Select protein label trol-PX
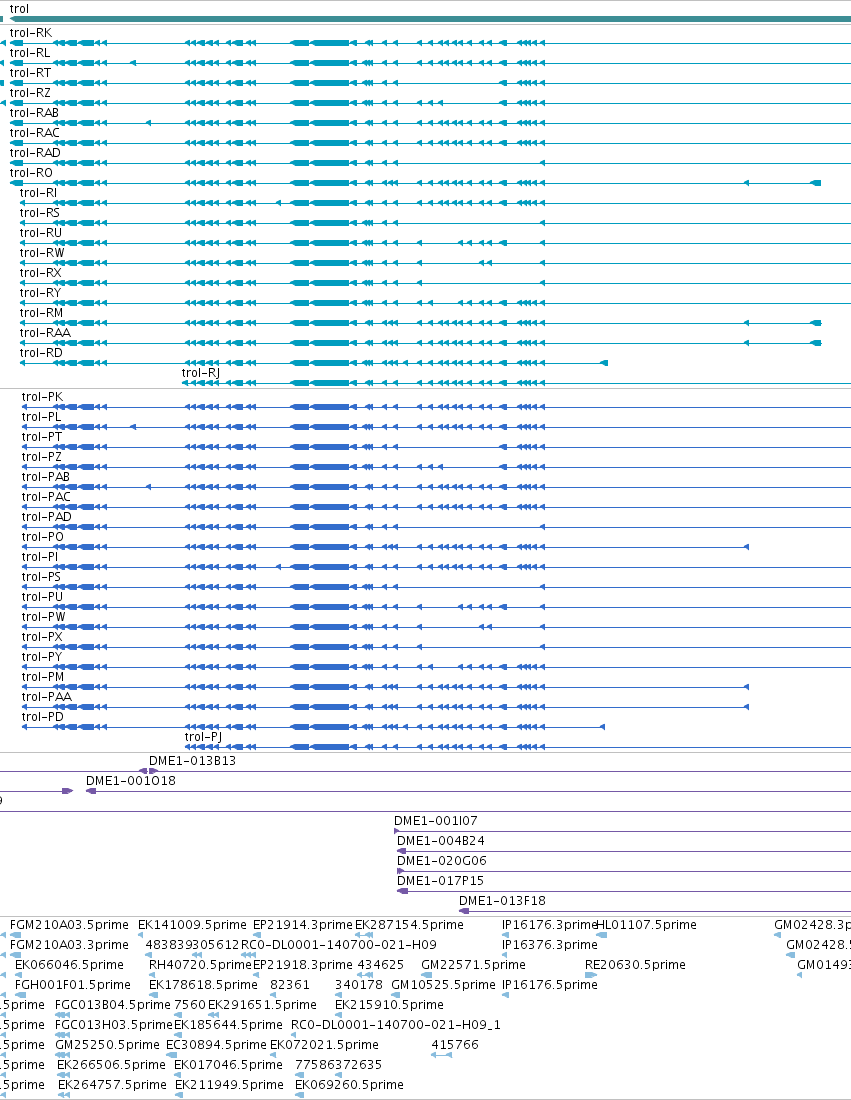Viewport: 851px width, 1100px height. 42,637
